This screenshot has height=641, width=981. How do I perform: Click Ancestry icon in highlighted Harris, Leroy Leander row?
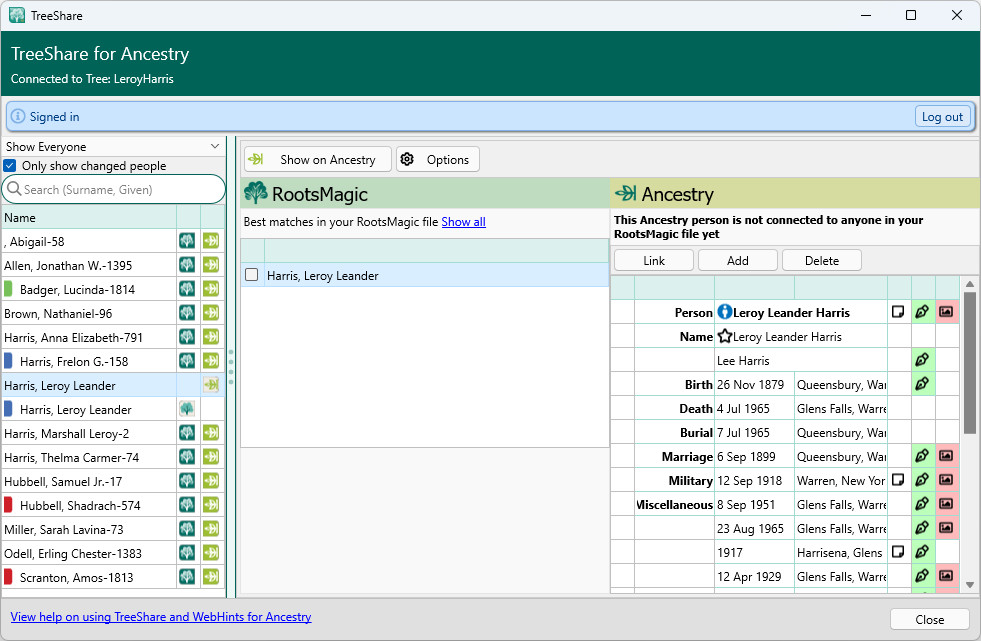211,385
